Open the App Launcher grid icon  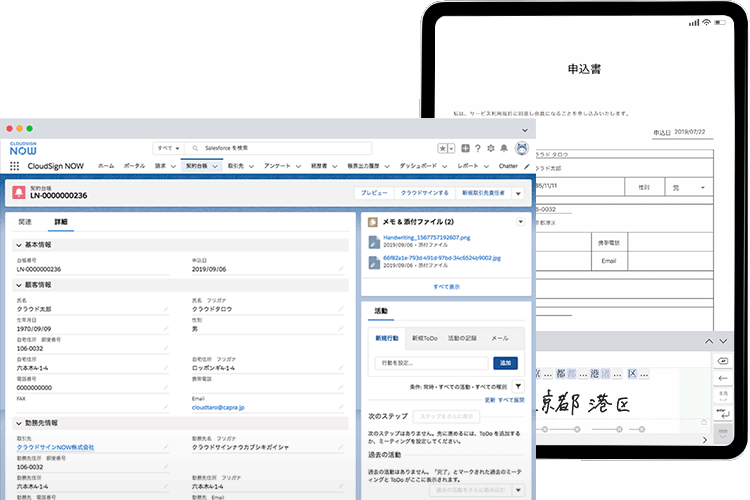(14, 166)
